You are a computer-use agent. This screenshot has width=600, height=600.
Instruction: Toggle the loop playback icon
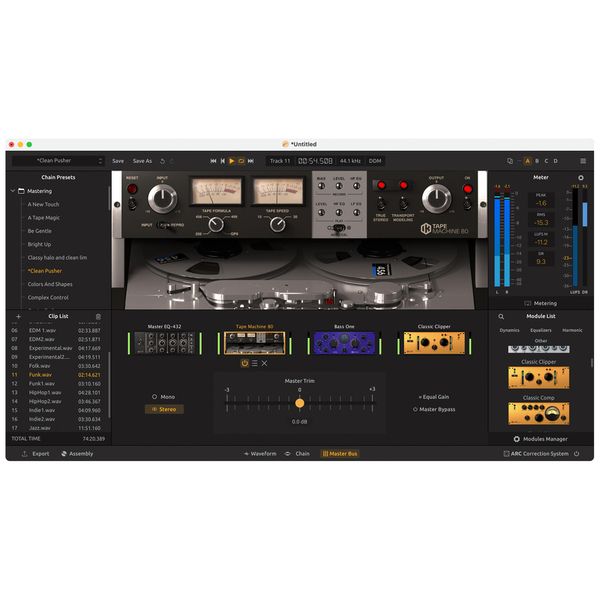click(241, 161)
